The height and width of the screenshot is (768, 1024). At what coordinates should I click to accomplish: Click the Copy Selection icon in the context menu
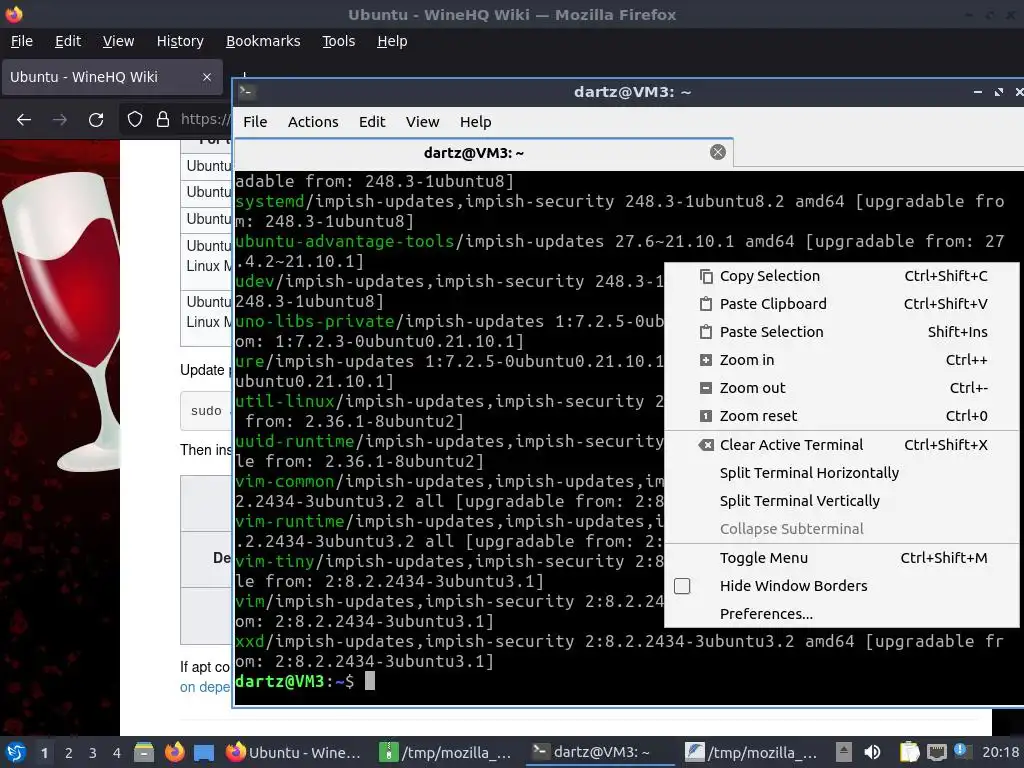(706, 276)
